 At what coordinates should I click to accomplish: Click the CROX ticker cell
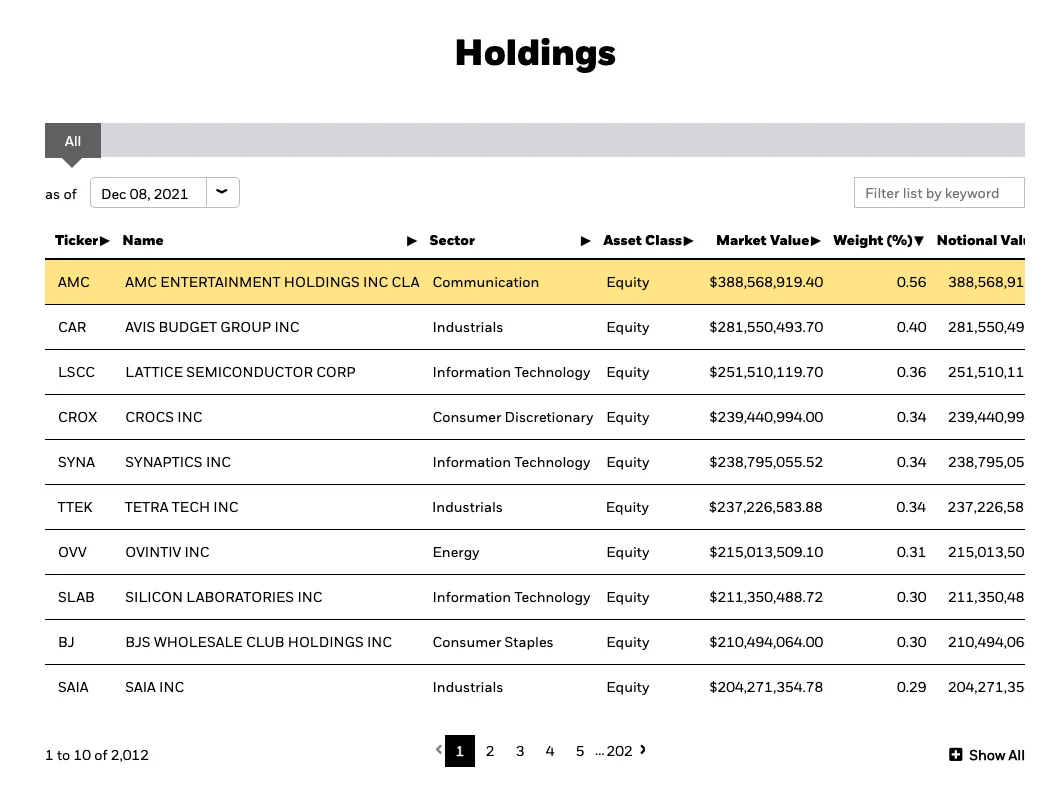78,417
